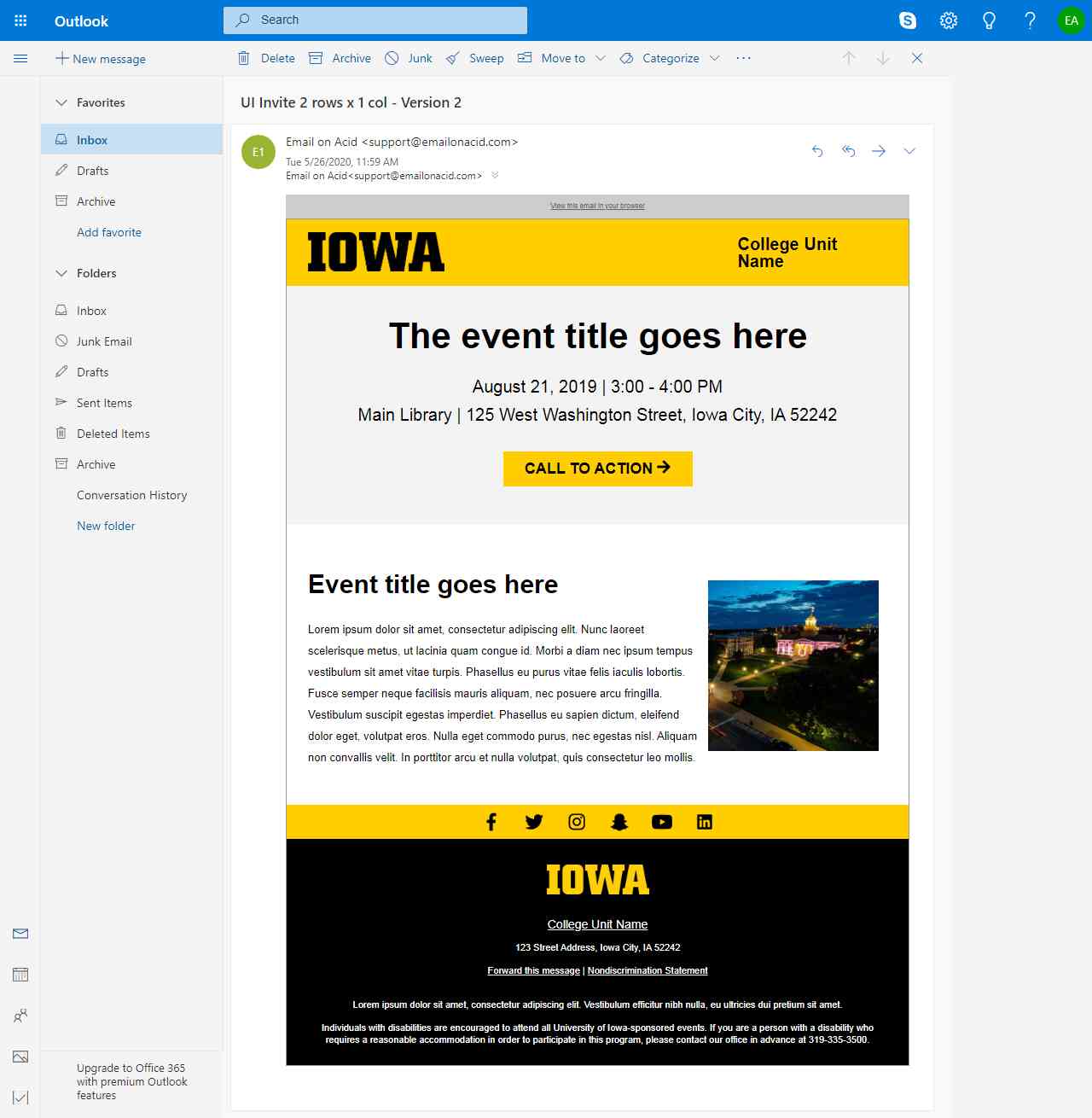Open Outlook settings gear
1092x1118 pixels.
point(949,20)
